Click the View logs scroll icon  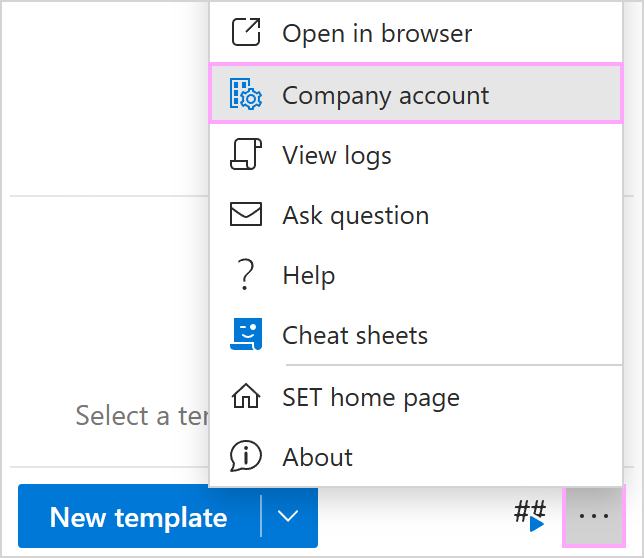[246, 154]
